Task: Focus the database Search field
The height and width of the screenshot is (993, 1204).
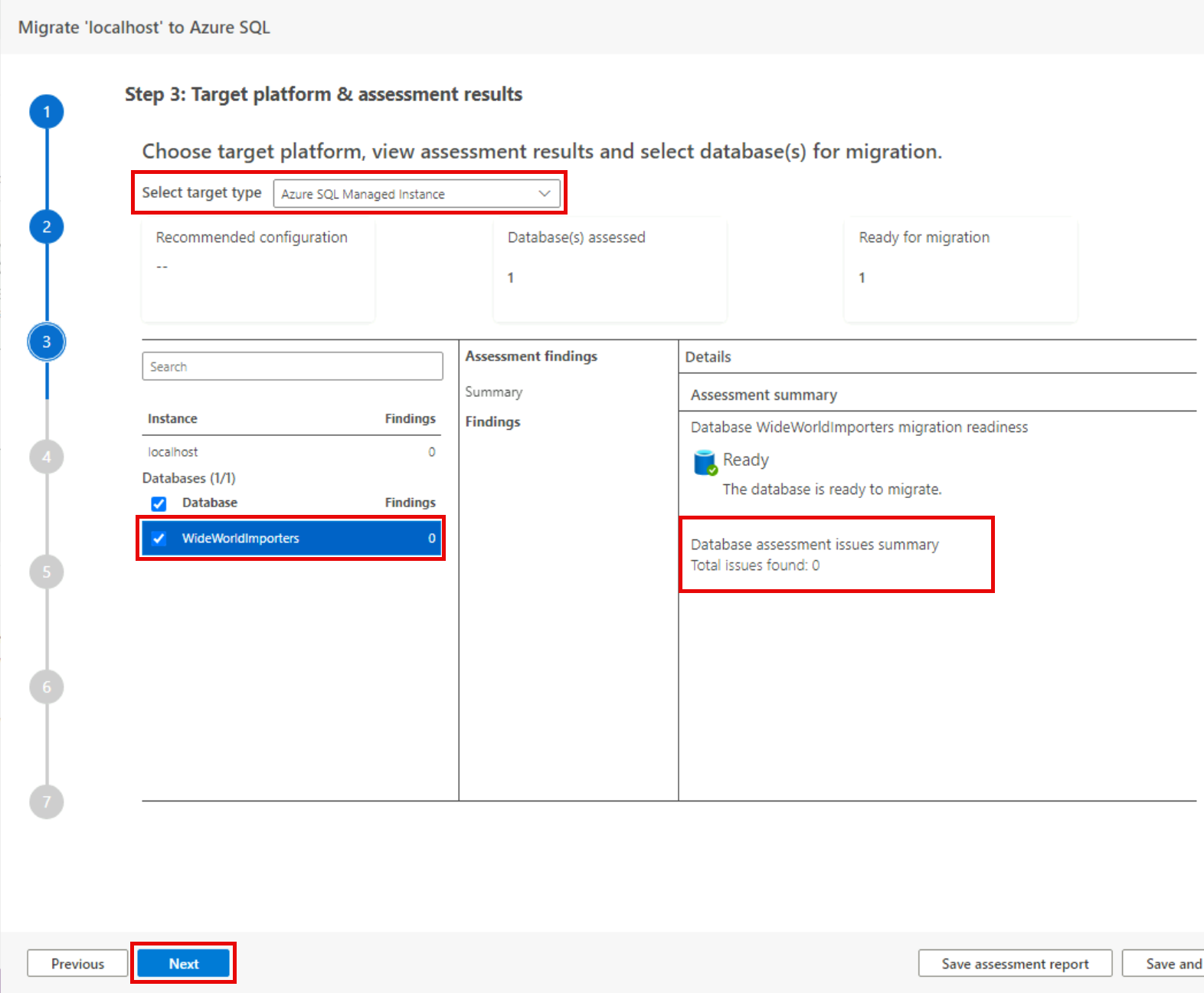Action: 292,367
